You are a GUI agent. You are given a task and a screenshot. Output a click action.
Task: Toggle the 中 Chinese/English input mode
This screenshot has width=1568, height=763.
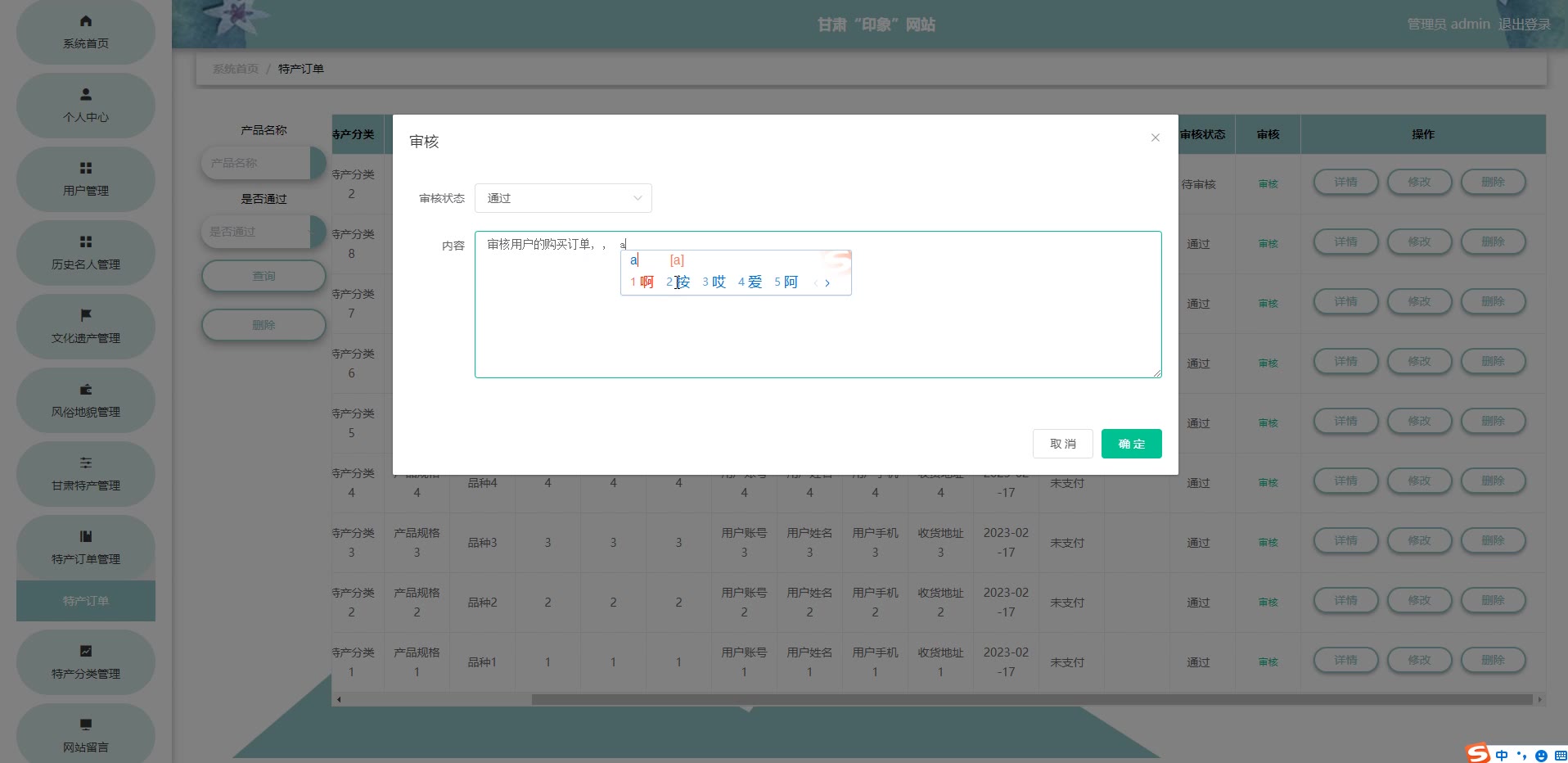[1502, 756]
